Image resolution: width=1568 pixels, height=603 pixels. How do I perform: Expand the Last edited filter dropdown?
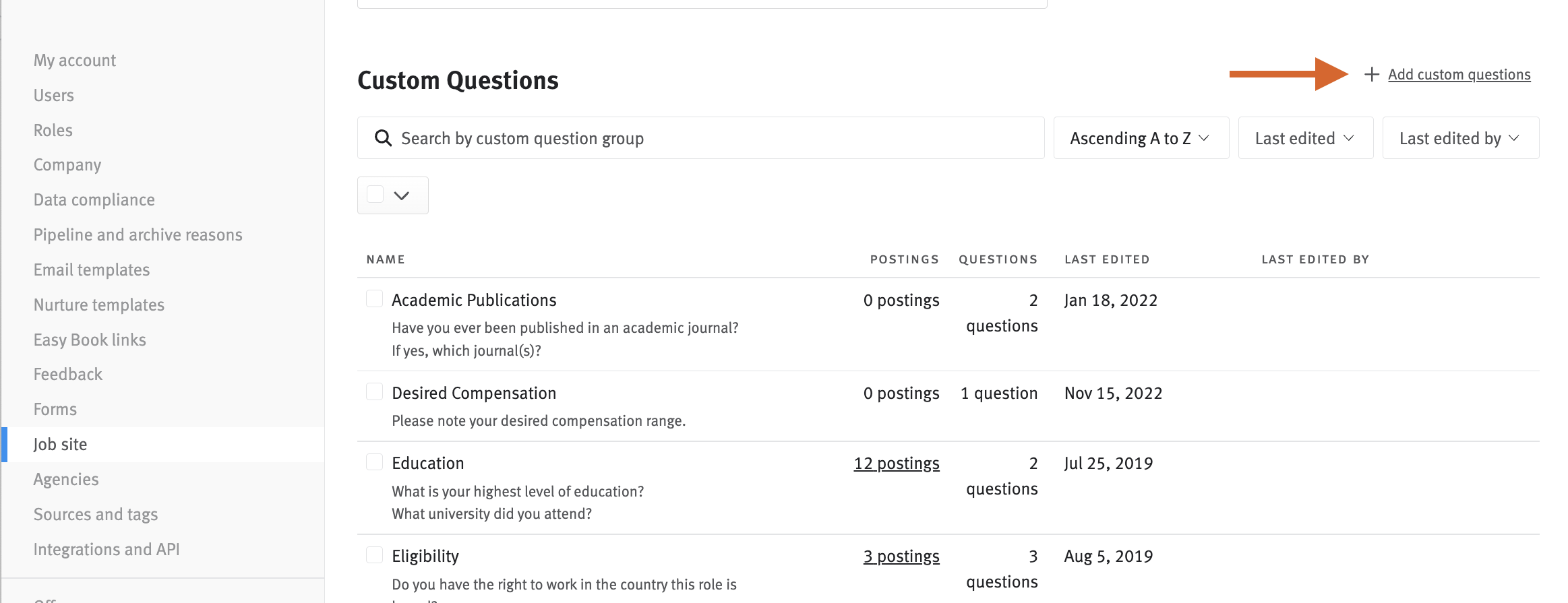point(1305,138)
